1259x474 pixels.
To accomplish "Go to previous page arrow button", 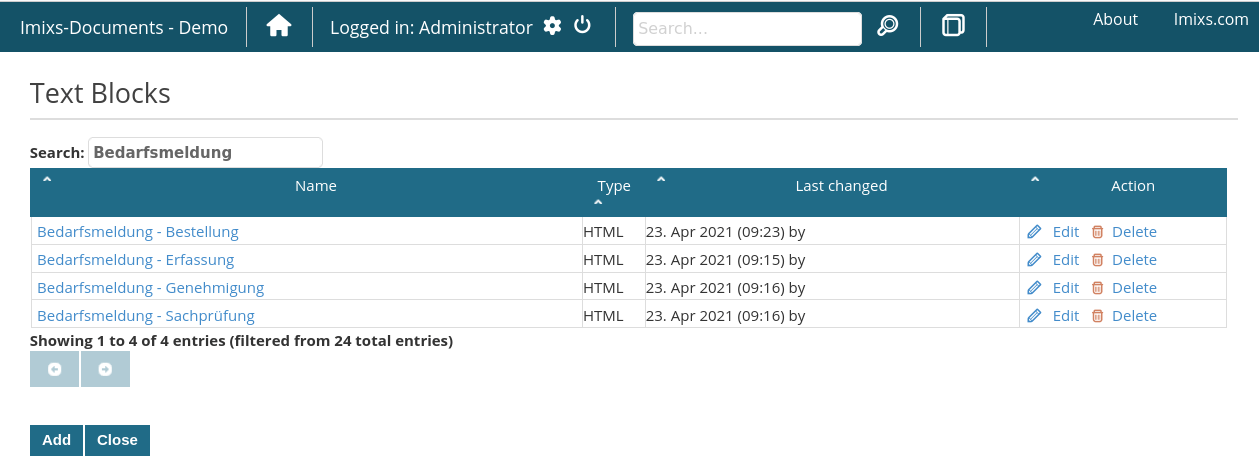I will (54, 369).
